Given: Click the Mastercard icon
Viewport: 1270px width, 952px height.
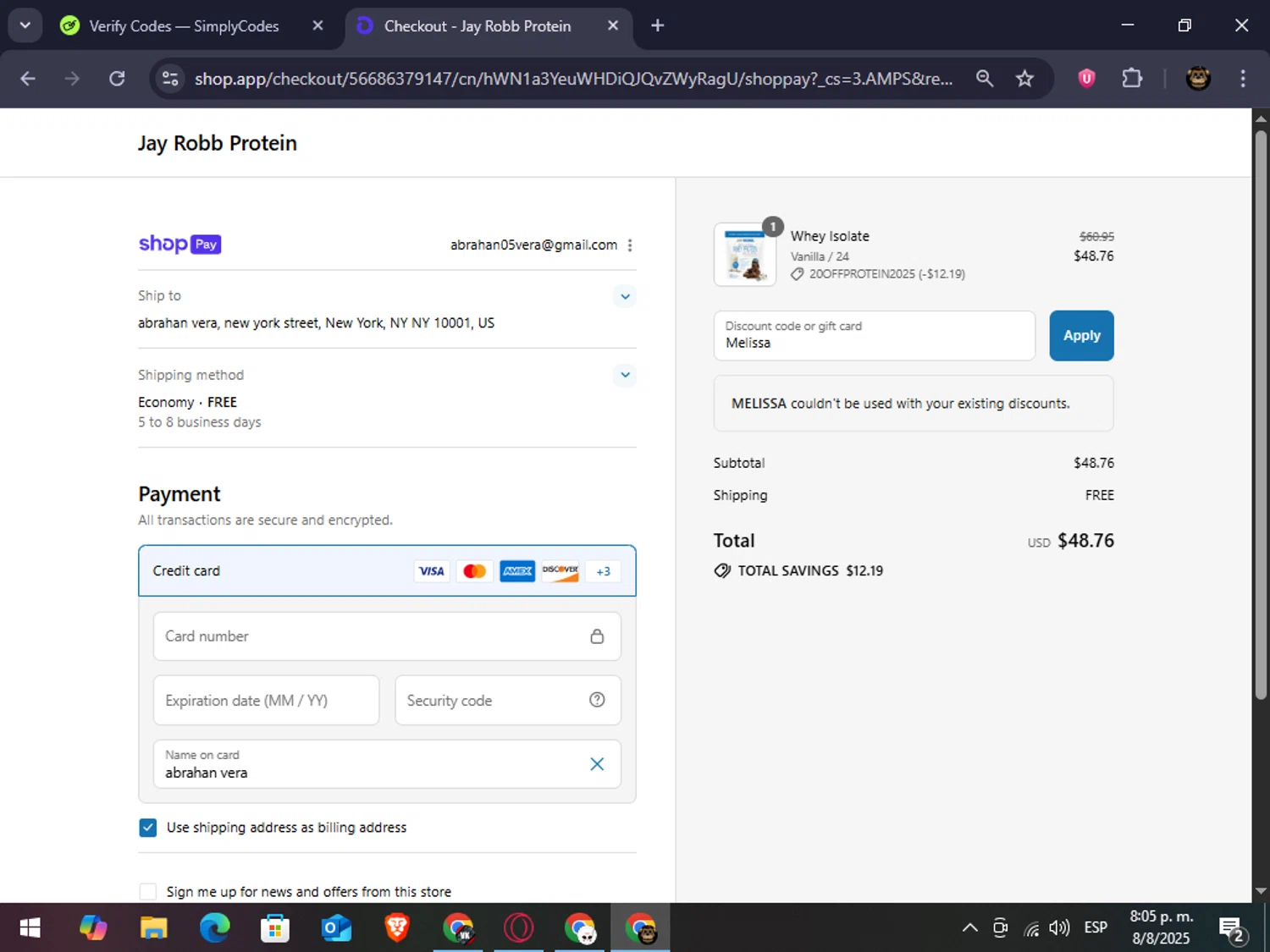Looking at the screenshot, I should pos(474,571).
